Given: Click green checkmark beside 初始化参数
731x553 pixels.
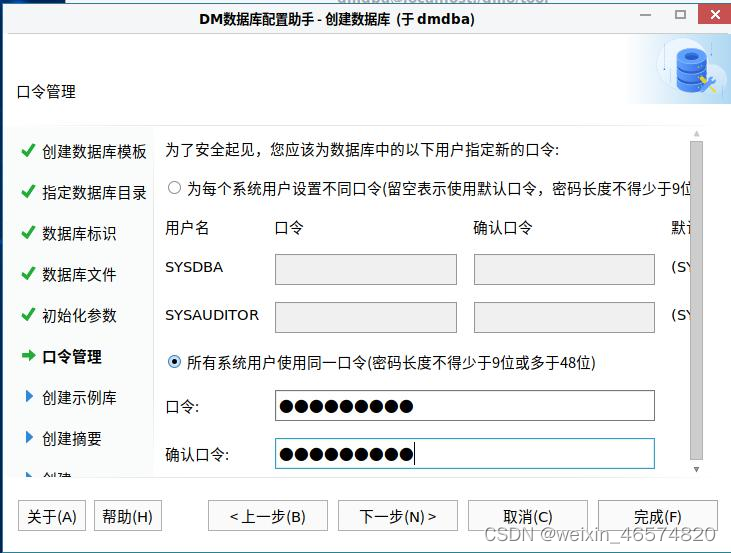Looking at the screenshot, I should pos(28,314).
